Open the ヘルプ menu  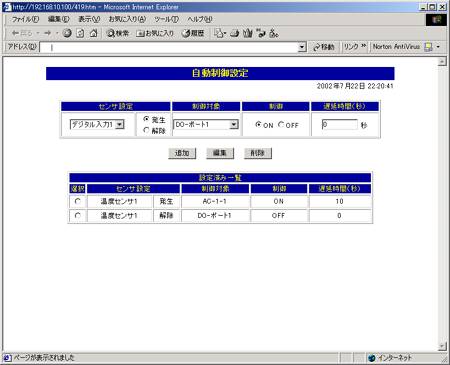click(x=200, y=19)
